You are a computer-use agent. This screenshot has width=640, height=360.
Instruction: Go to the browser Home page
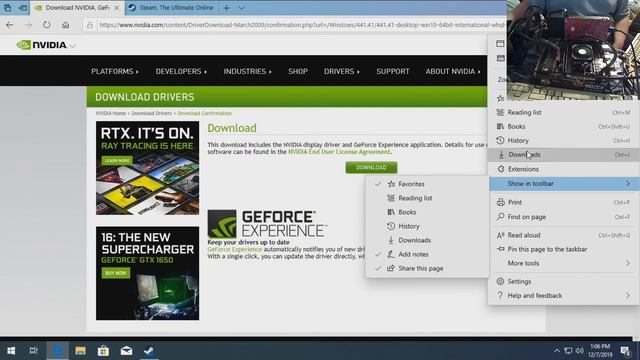65,25
